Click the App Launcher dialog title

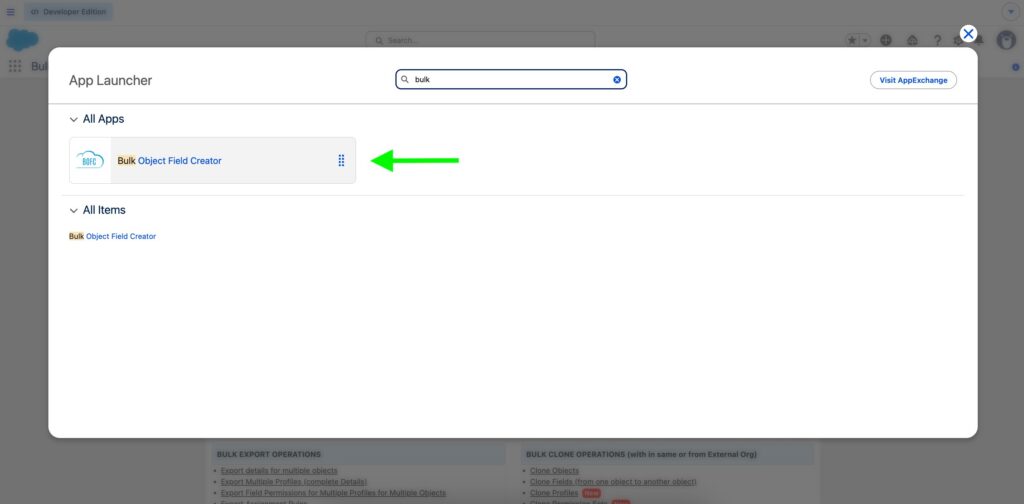point(110,80)
